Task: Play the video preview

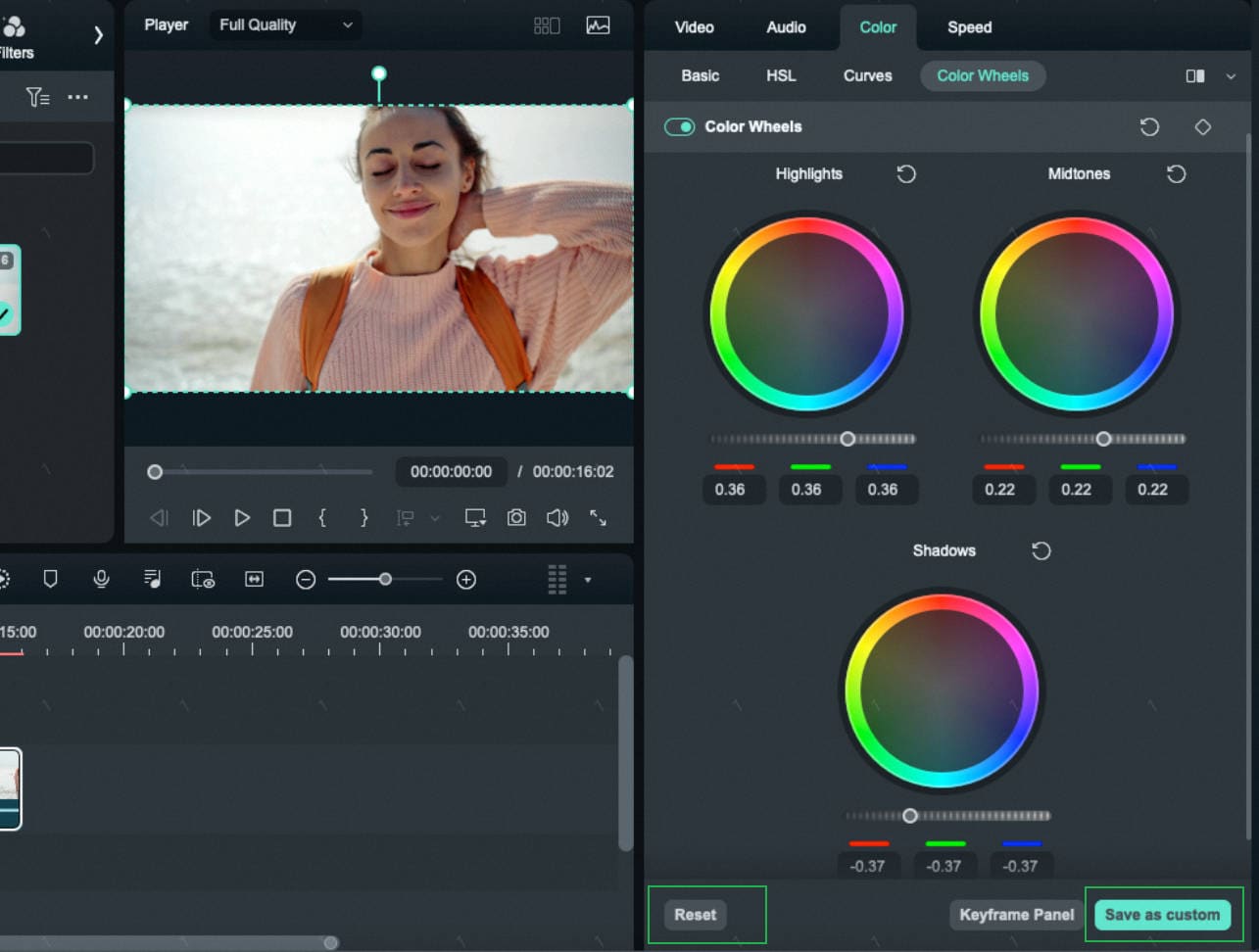Action: click(x=242, y=518)
